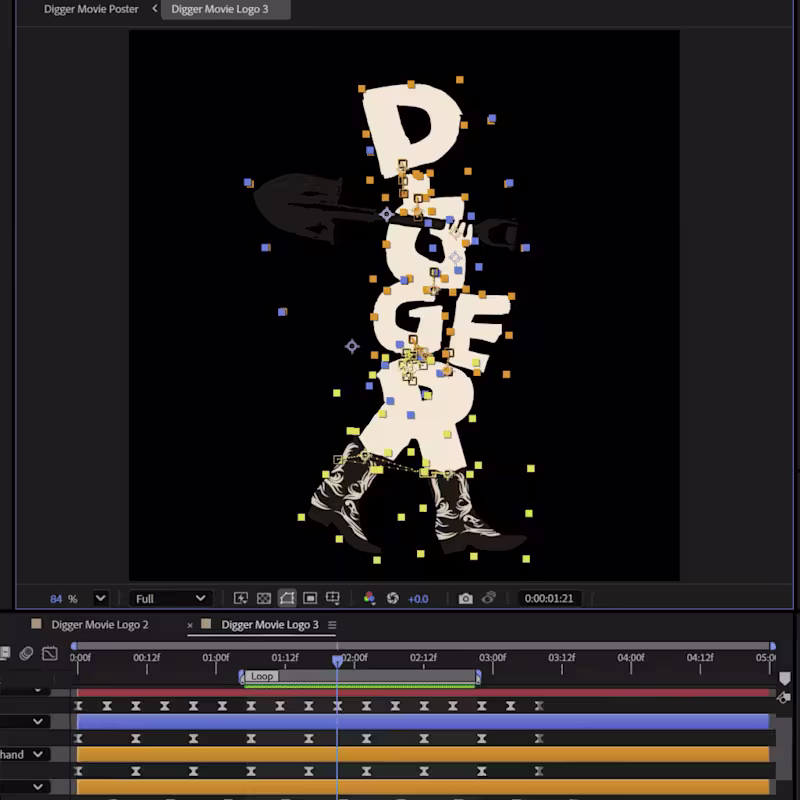Click the current time indicator playhead
The image size is (800, 800).
click(x=337, y=661)
